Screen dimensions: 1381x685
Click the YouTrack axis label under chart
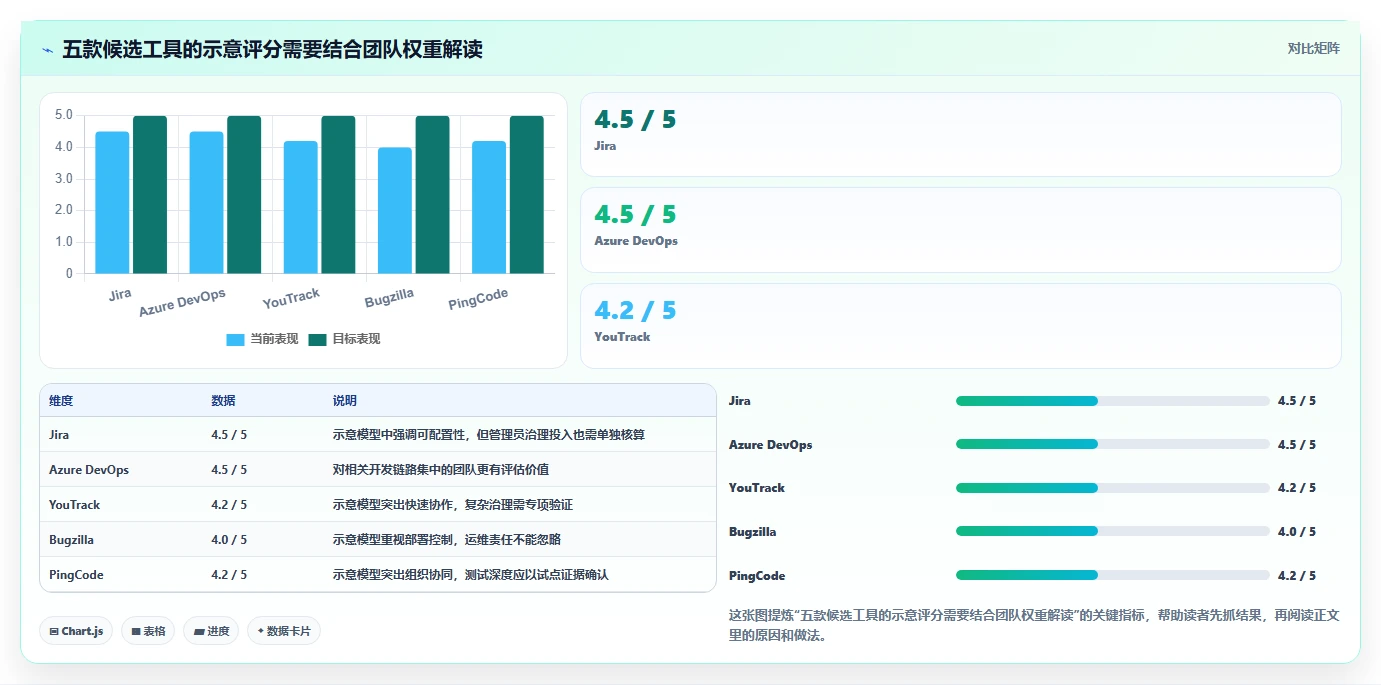point(291,298)
